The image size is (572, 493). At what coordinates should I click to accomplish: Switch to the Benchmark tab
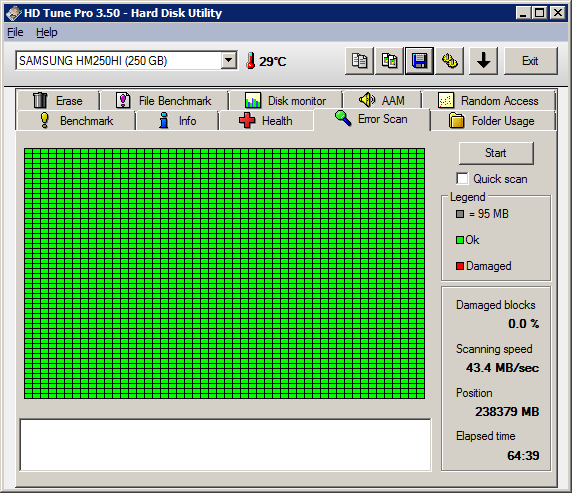[76, 121]
